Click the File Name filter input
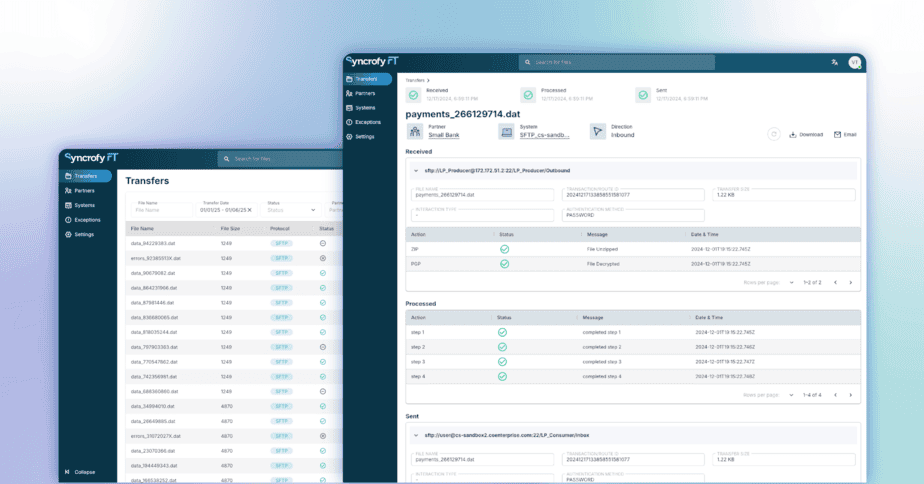The width and height of the screenshot is (924, 484). pyautogui.click(x=160, y=210)
